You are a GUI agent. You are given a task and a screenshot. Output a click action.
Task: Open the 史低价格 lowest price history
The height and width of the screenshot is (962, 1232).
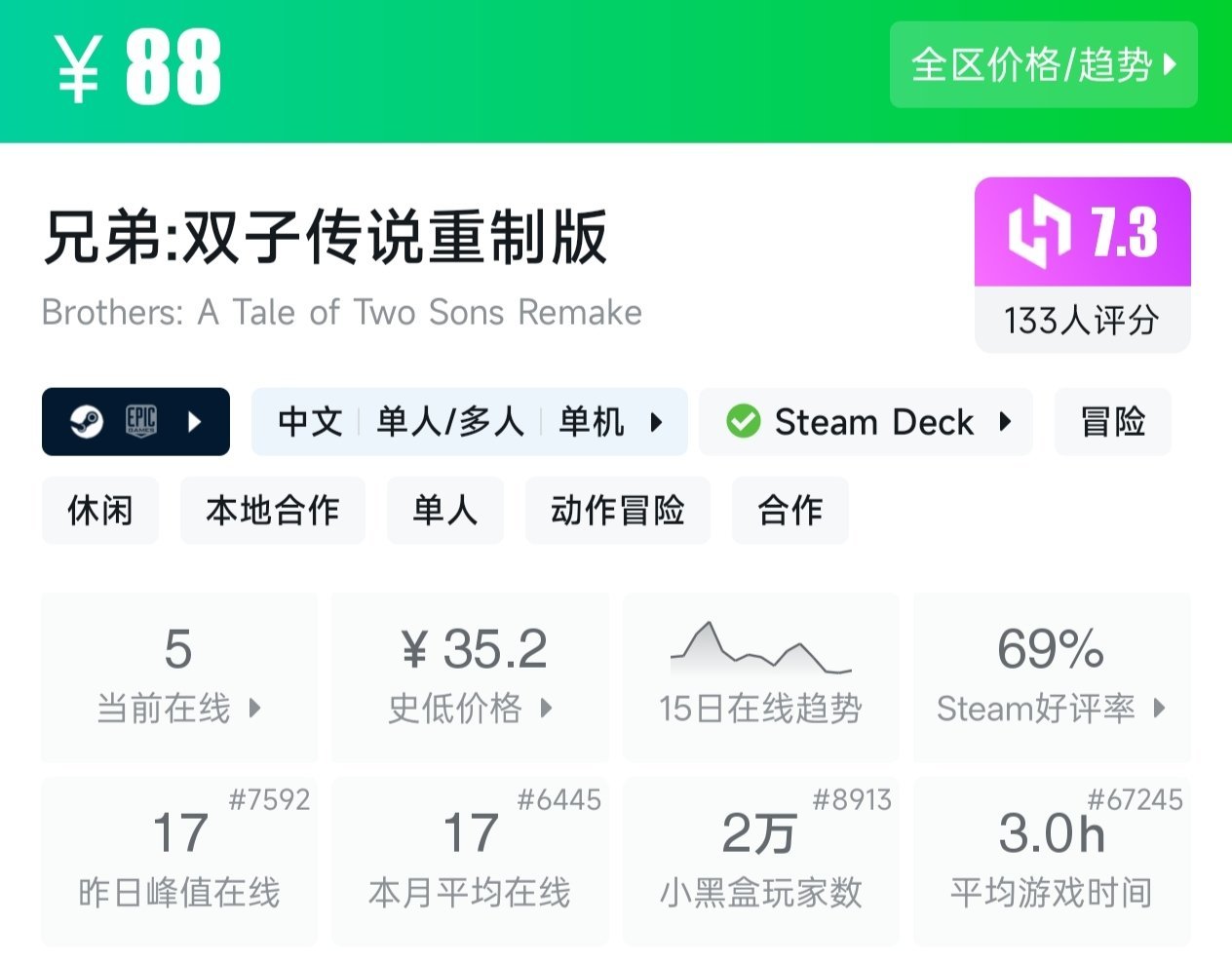[x=470, y=677]
